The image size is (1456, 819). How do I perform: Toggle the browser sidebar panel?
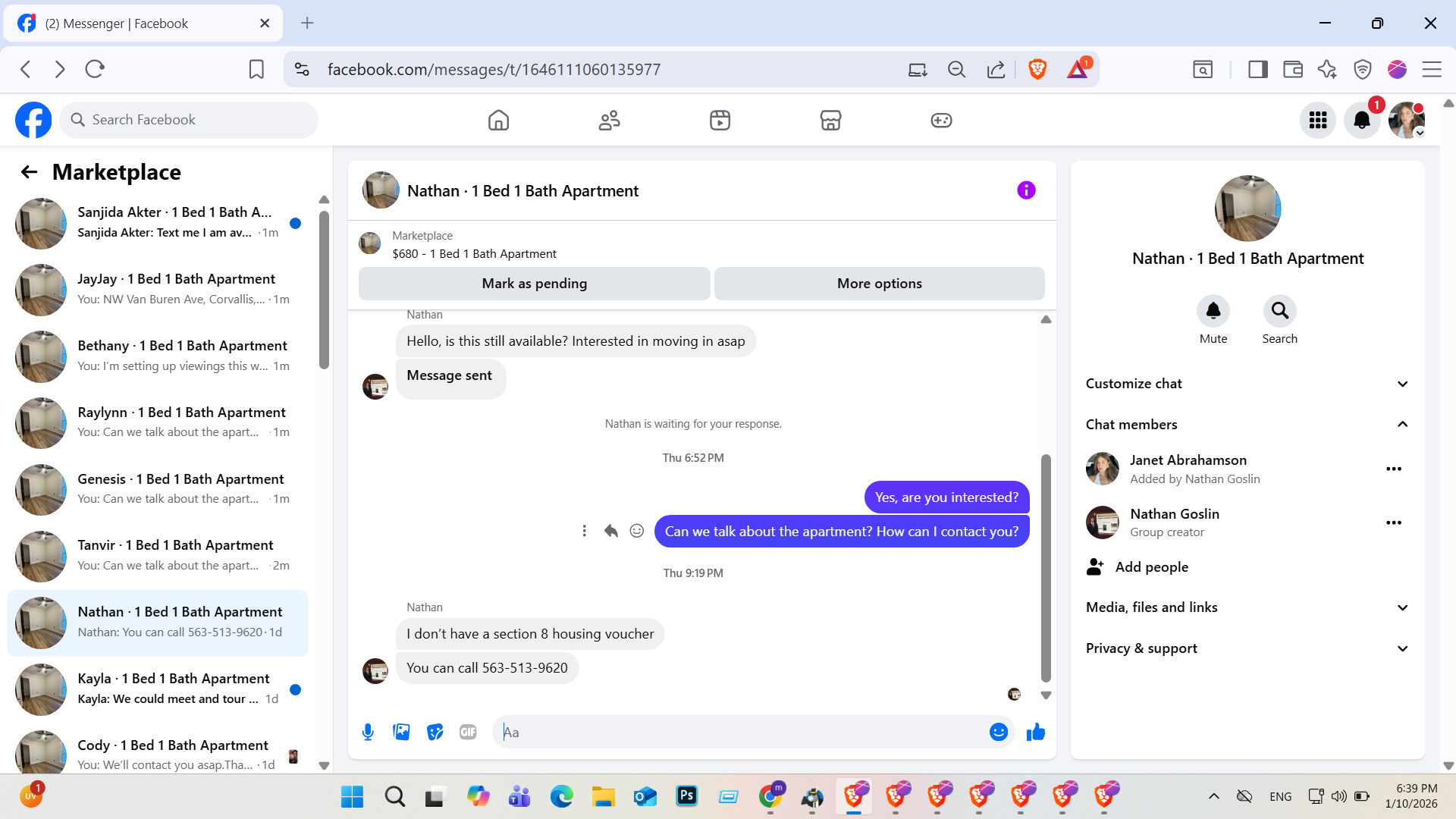pyautogui.click(x=1257, y=70)
